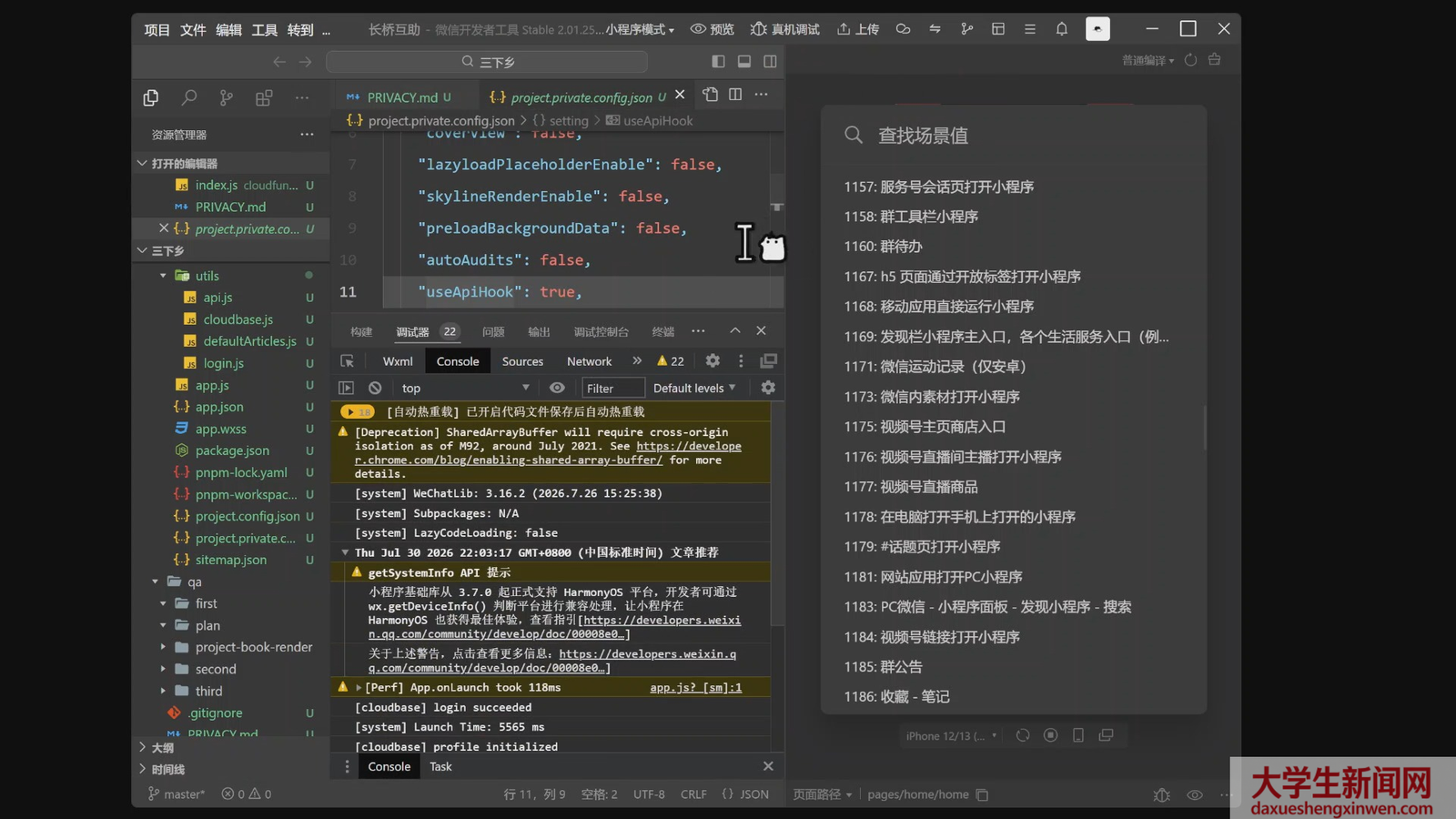This screenshot has height=819, width=1456.
Task: Toggle the bottom panel layout icon
Action: pyautogui.click(x=744, y=61)
